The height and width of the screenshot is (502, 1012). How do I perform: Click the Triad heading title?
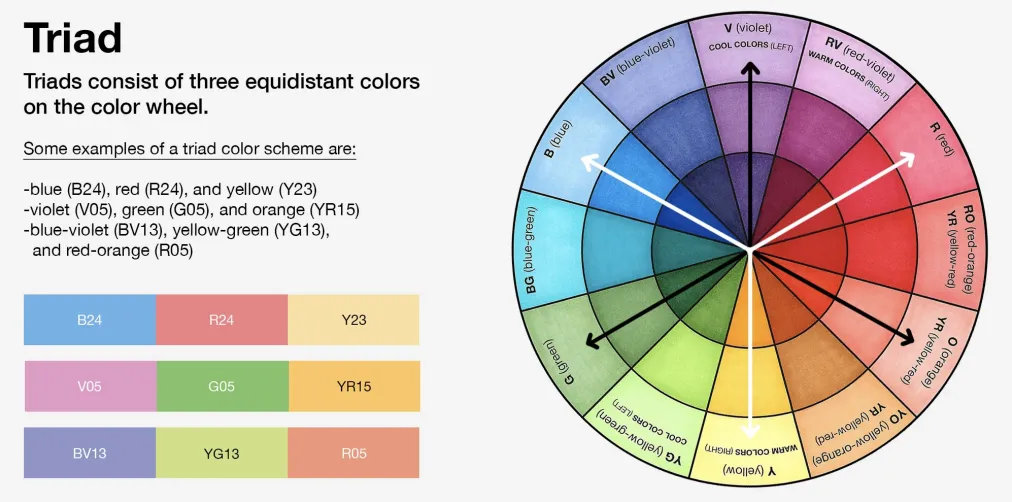(x=73, y=37)
